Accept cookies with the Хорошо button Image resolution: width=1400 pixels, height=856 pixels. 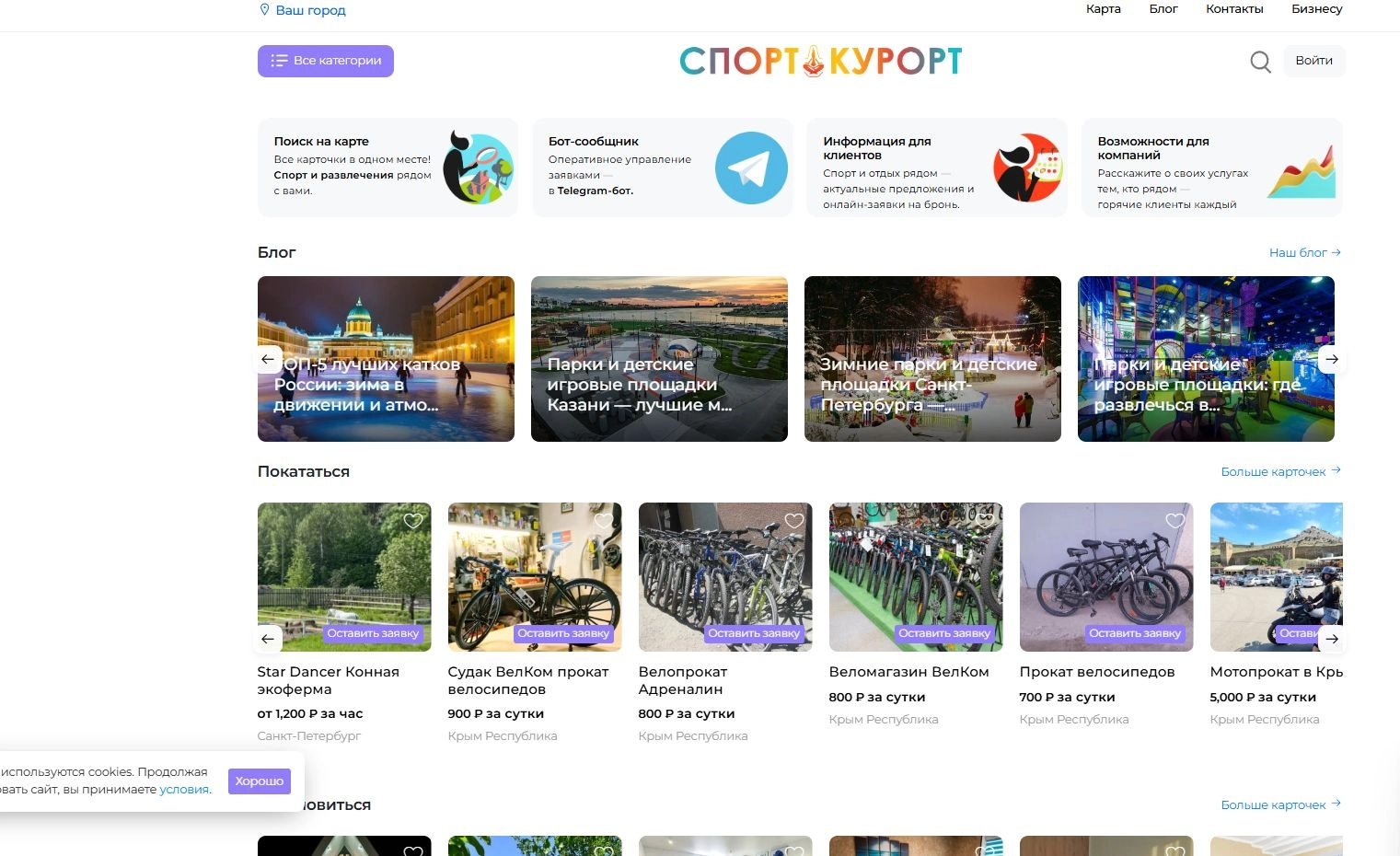tap(260, 781)
